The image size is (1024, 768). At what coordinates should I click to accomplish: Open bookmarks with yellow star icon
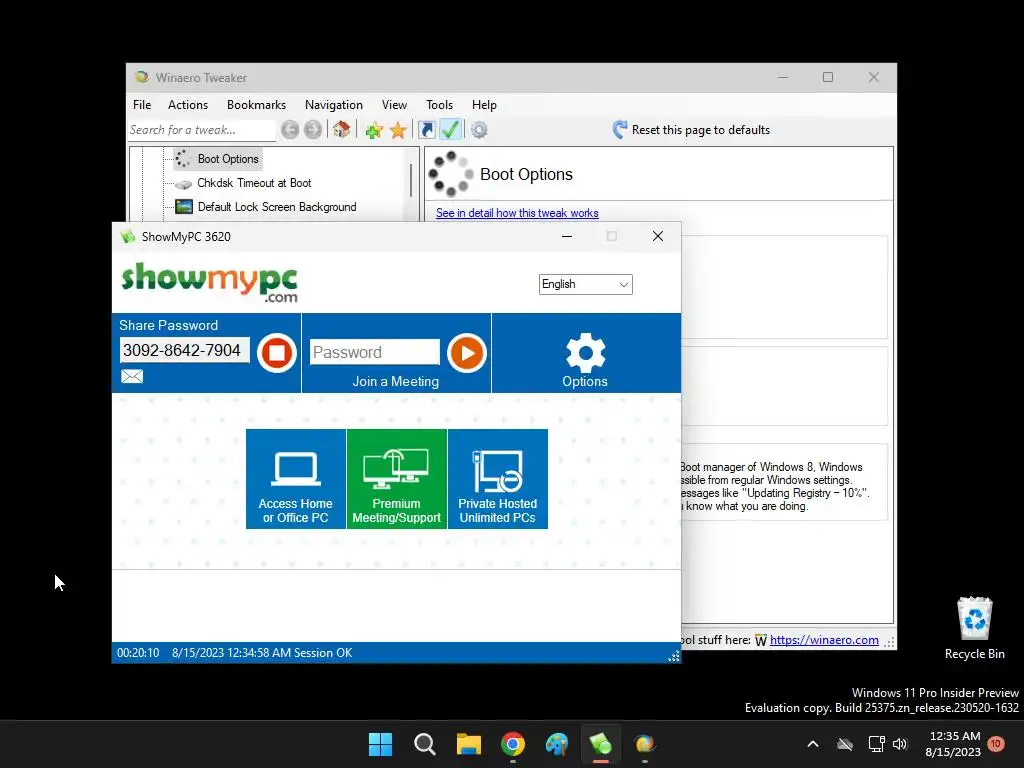point(398,130)
